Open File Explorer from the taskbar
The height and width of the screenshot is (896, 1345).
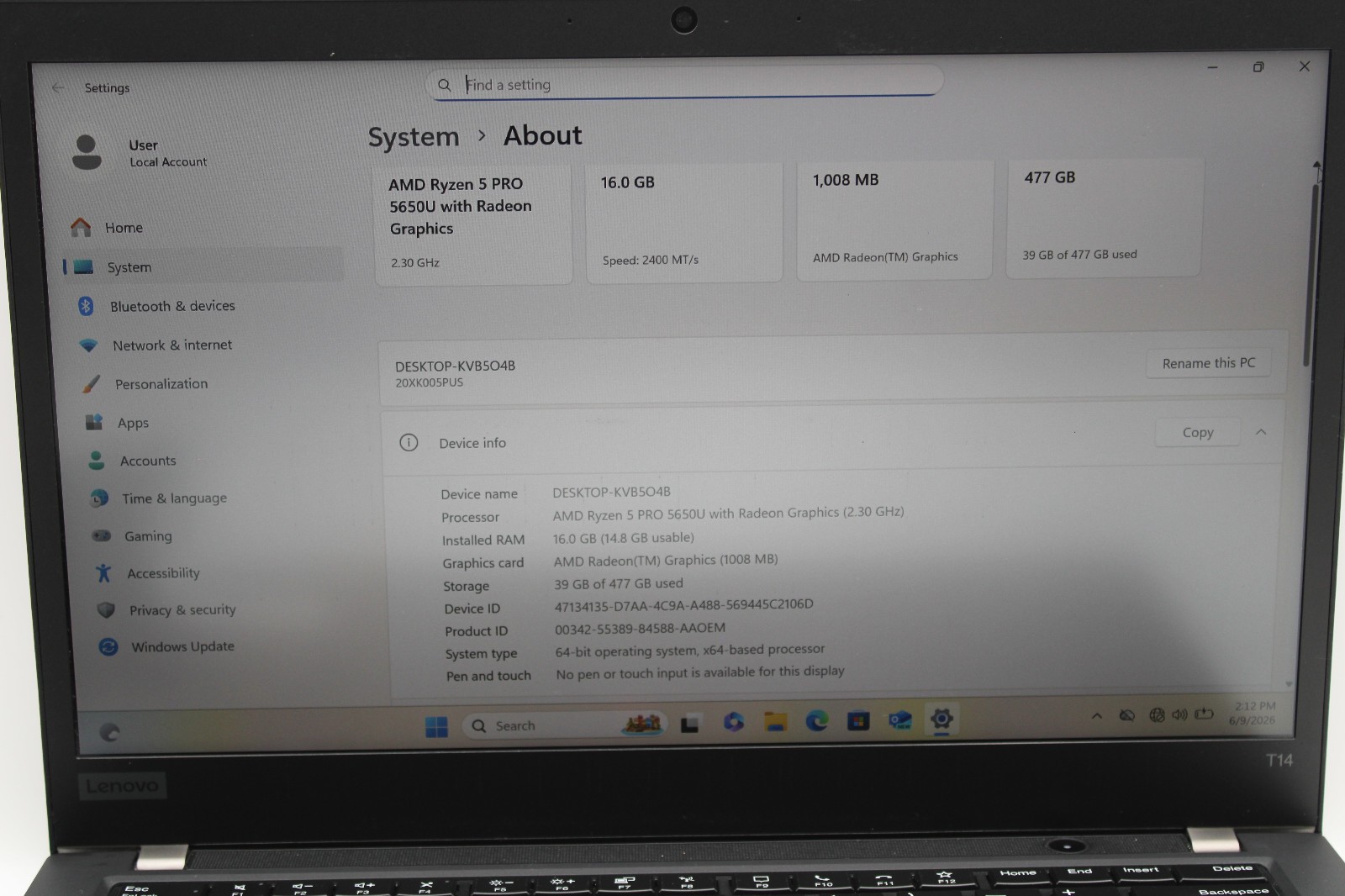coord(775,721)
